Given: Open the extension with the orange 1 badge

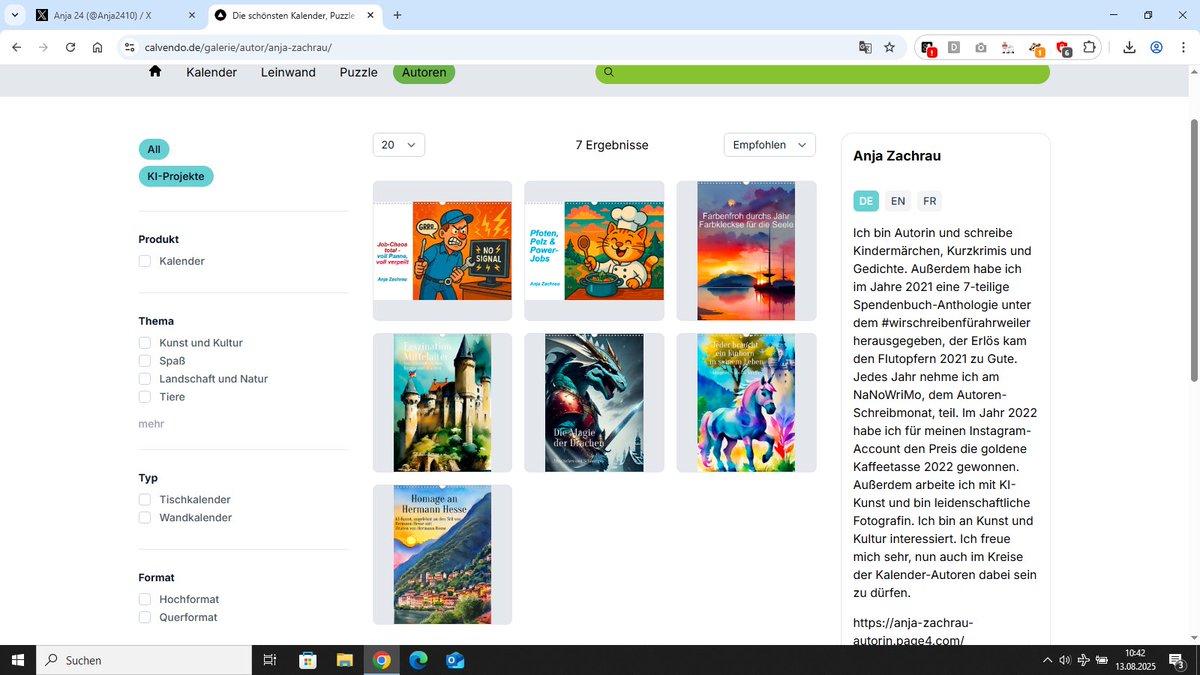Looking at the screenshot, I should tap(1036, 48).
